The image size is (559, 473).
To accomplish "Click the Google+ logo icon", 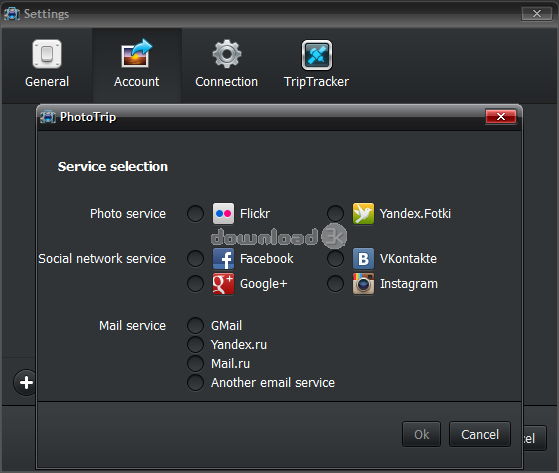I will pyautogui.click(x=224, y=284).
